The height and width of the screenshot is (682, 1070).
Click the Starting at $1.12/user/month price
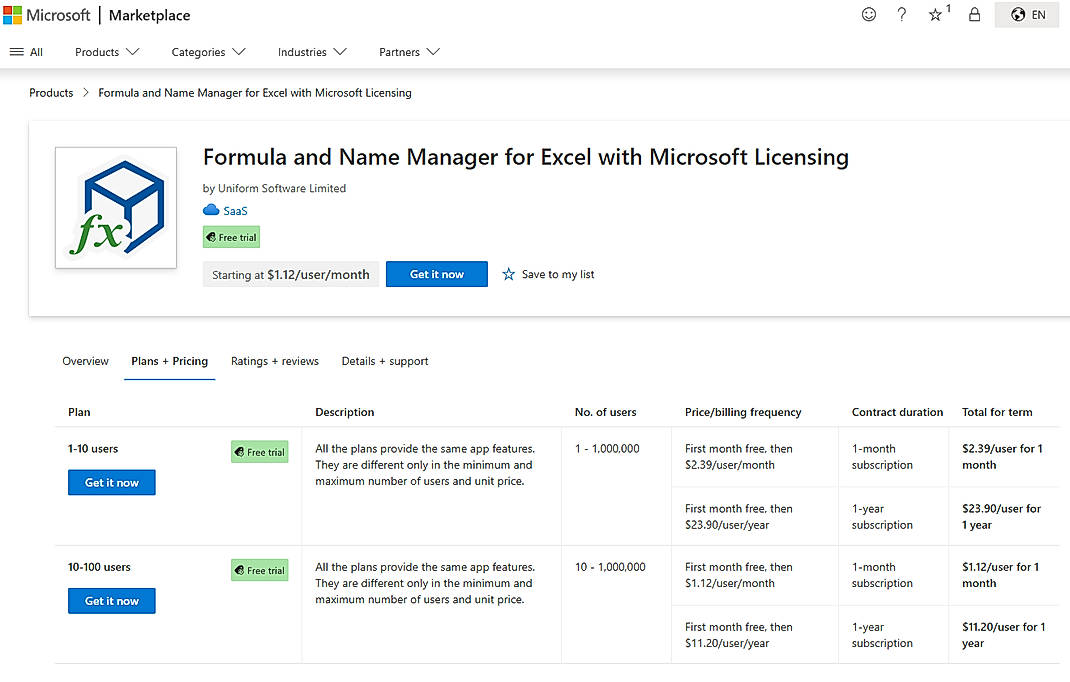[x=291, y=274]
